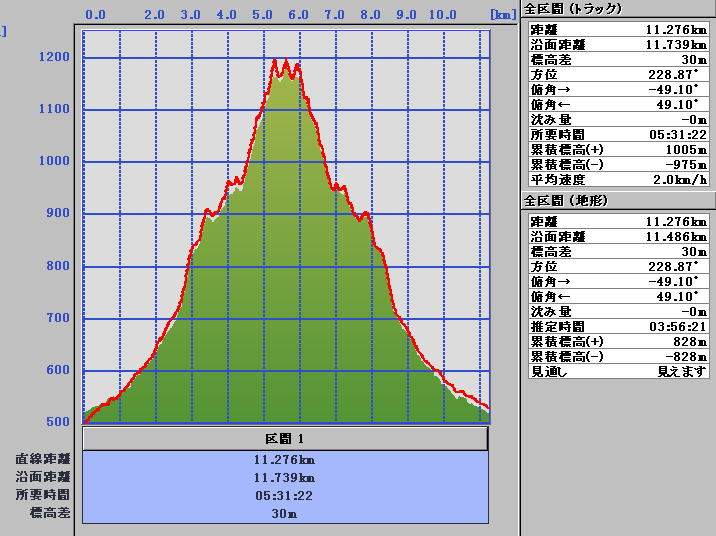The width and height of the screenshot is (716, 536).
Task: Click the 直線距離 label in bottom table
Action: point(42,459)
